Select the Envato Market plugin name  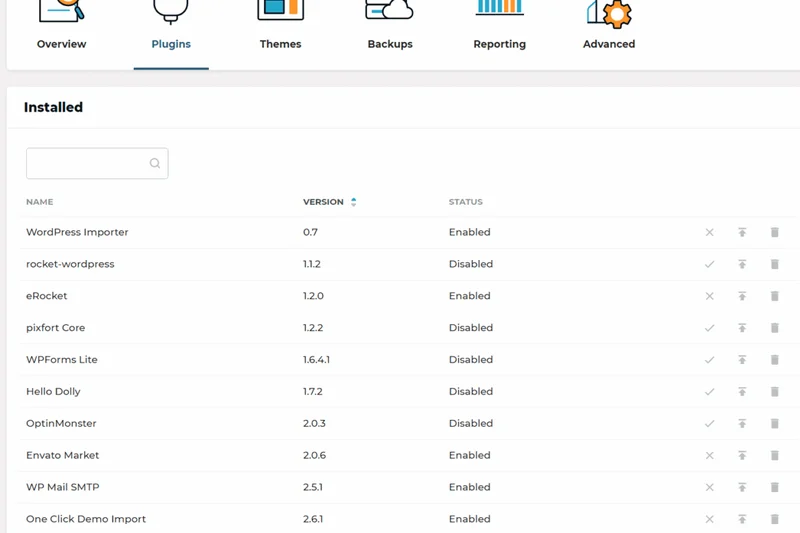point(63,455)
